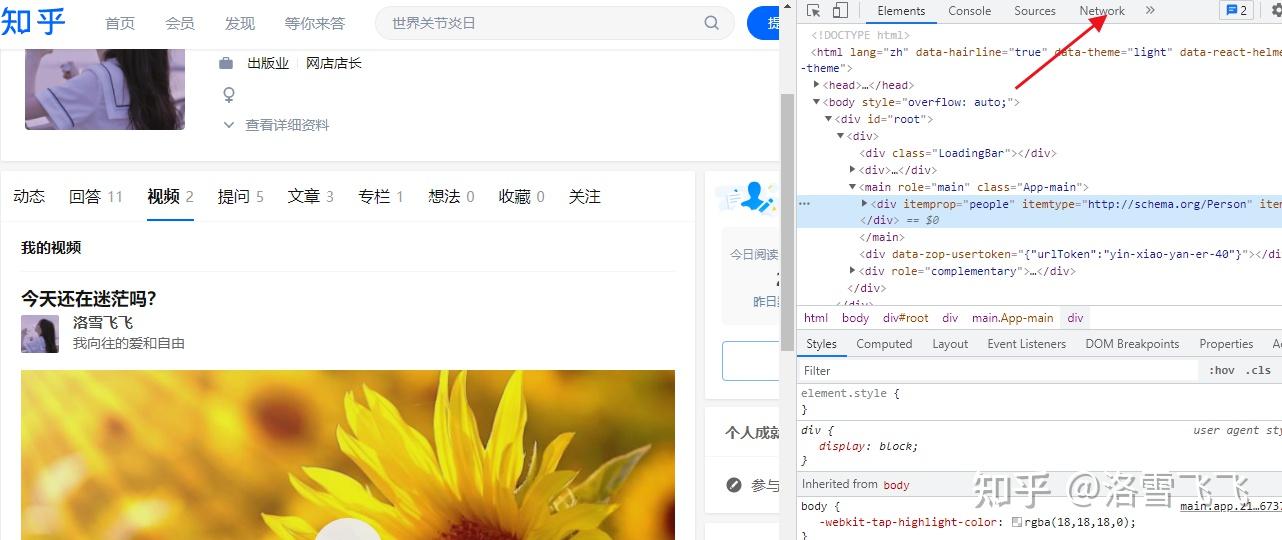1282x540 pixels.
Task: Collapse the body element node
Action: [817, 102]
